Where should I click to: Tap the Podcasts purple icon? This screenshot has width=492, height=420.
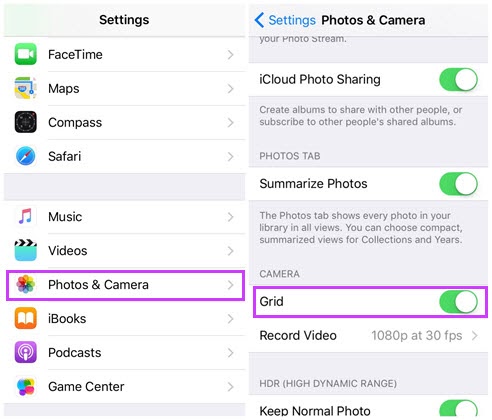25,352
